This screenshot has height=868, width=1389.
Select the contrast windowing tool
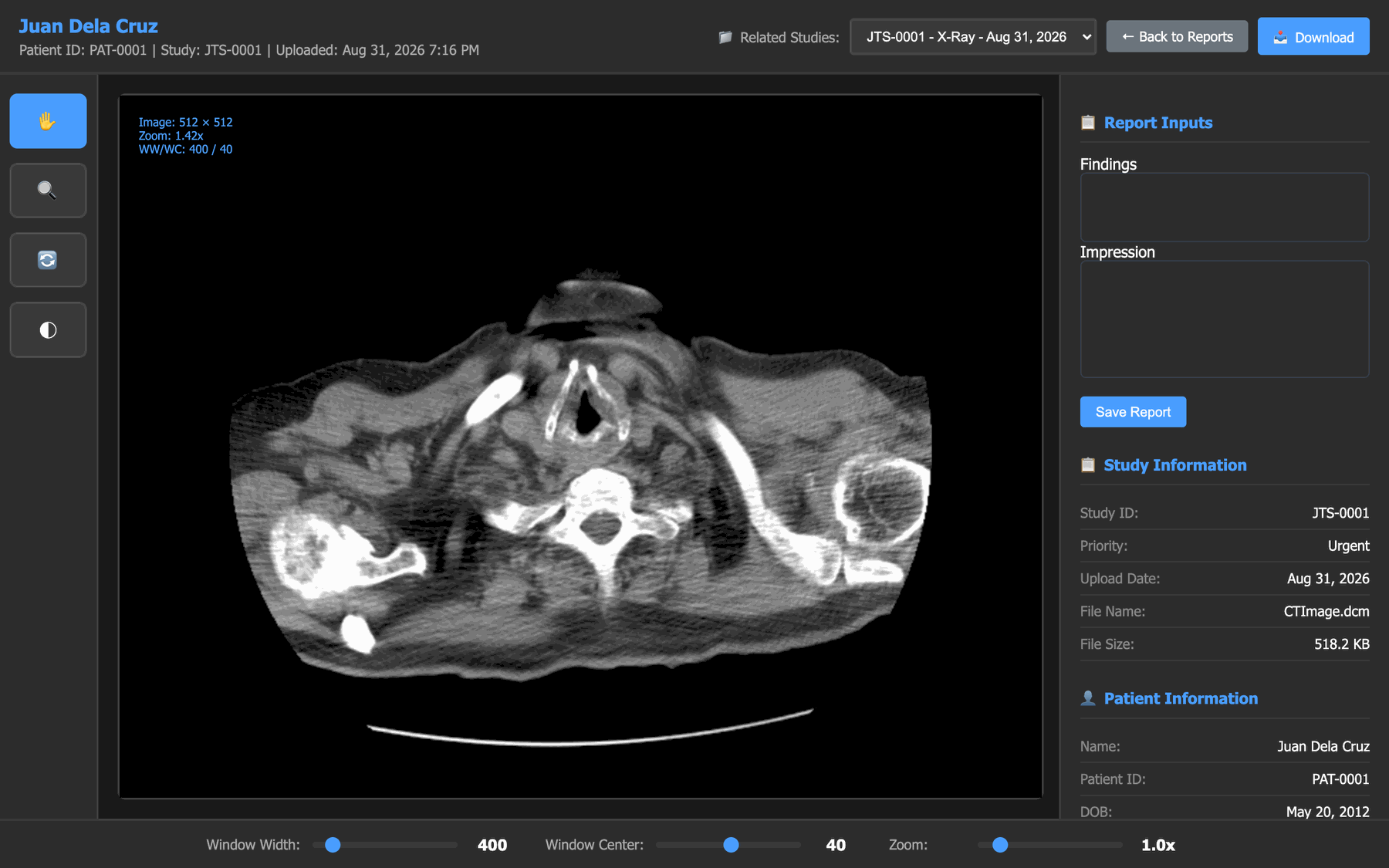(x=48, y=330)
